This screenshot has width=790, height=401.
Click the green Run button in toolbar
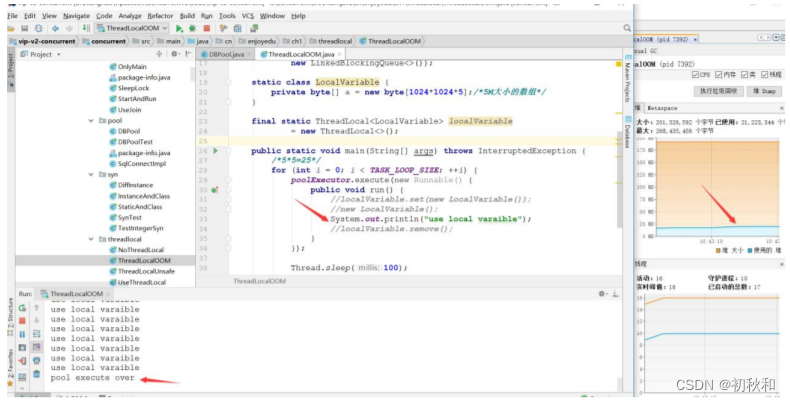tap(179, 28)
